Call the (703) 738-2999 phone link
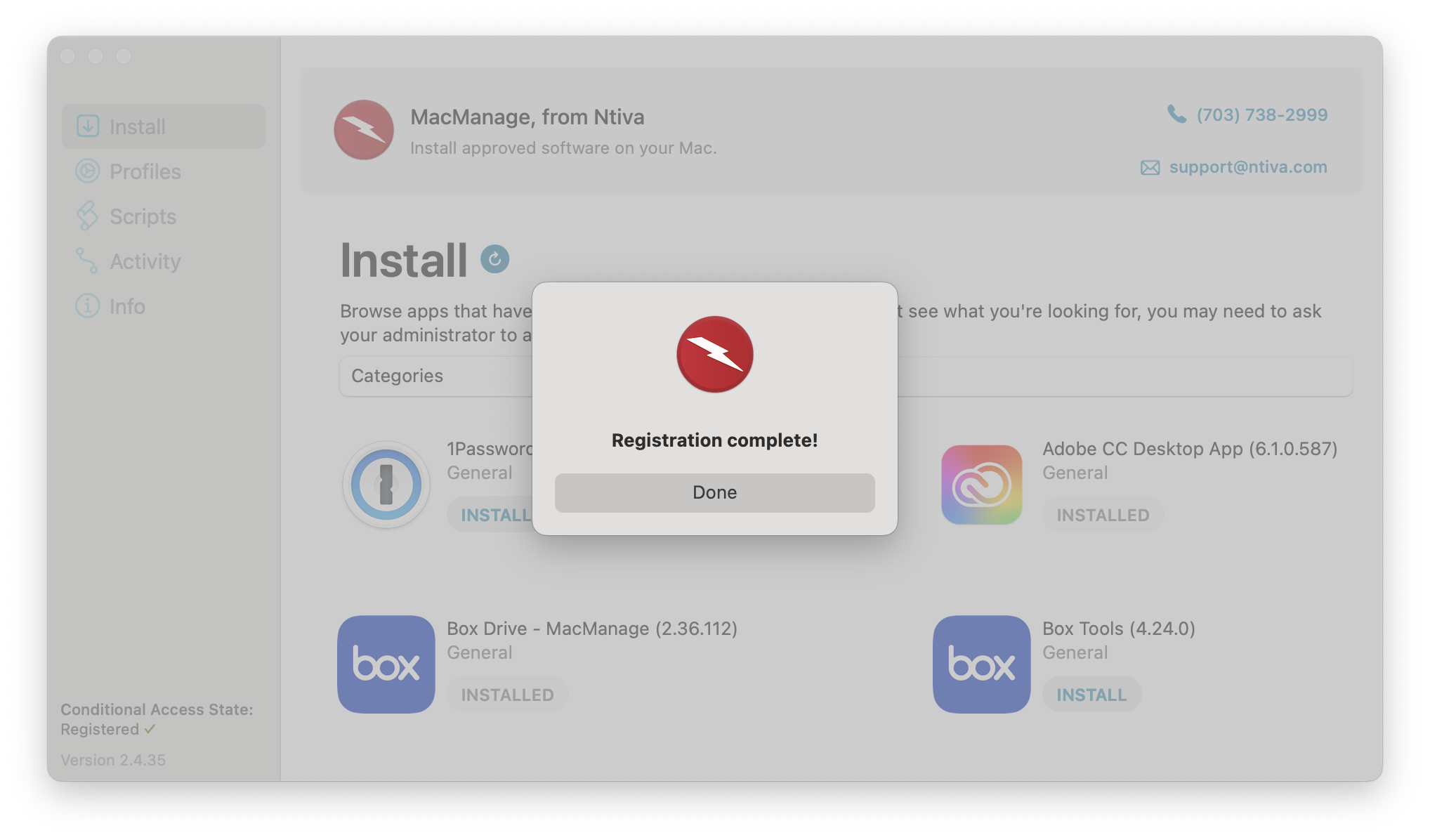This screenshot has width=1430, height=840. pyautogui.click(x=1261, y=114)
